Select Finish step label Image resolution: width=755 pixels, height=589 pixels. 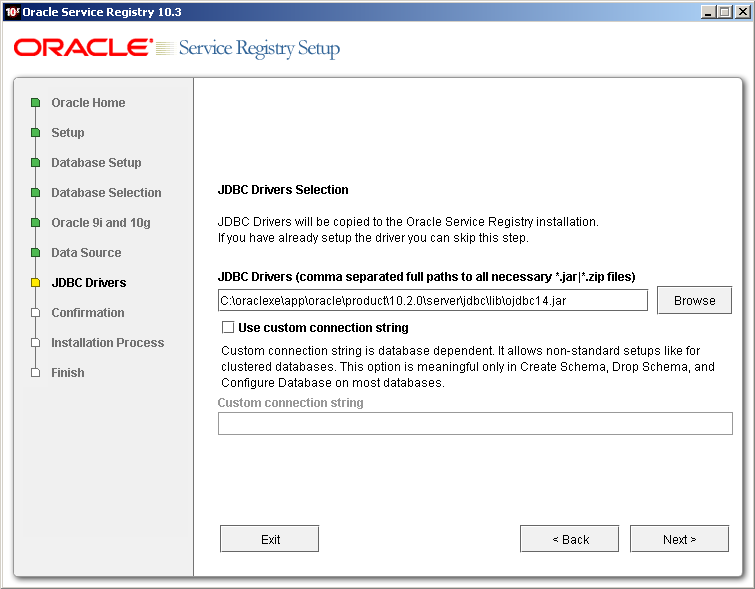[67, 373]
